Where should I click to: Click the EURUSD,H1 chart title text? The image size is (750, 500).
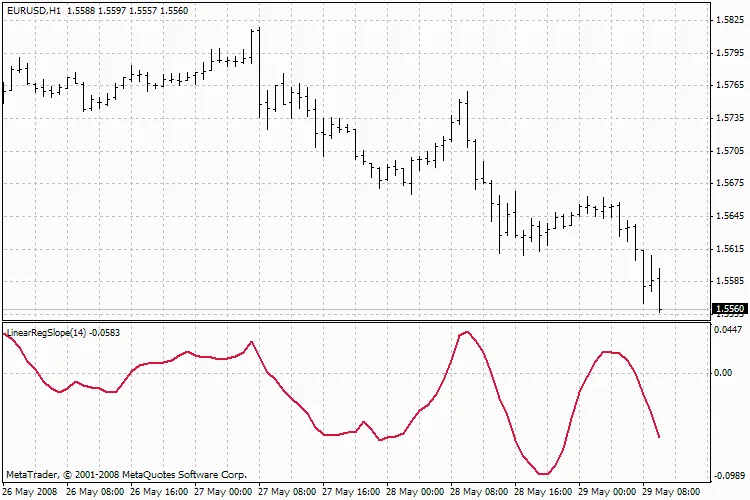[x=31, y=9]
